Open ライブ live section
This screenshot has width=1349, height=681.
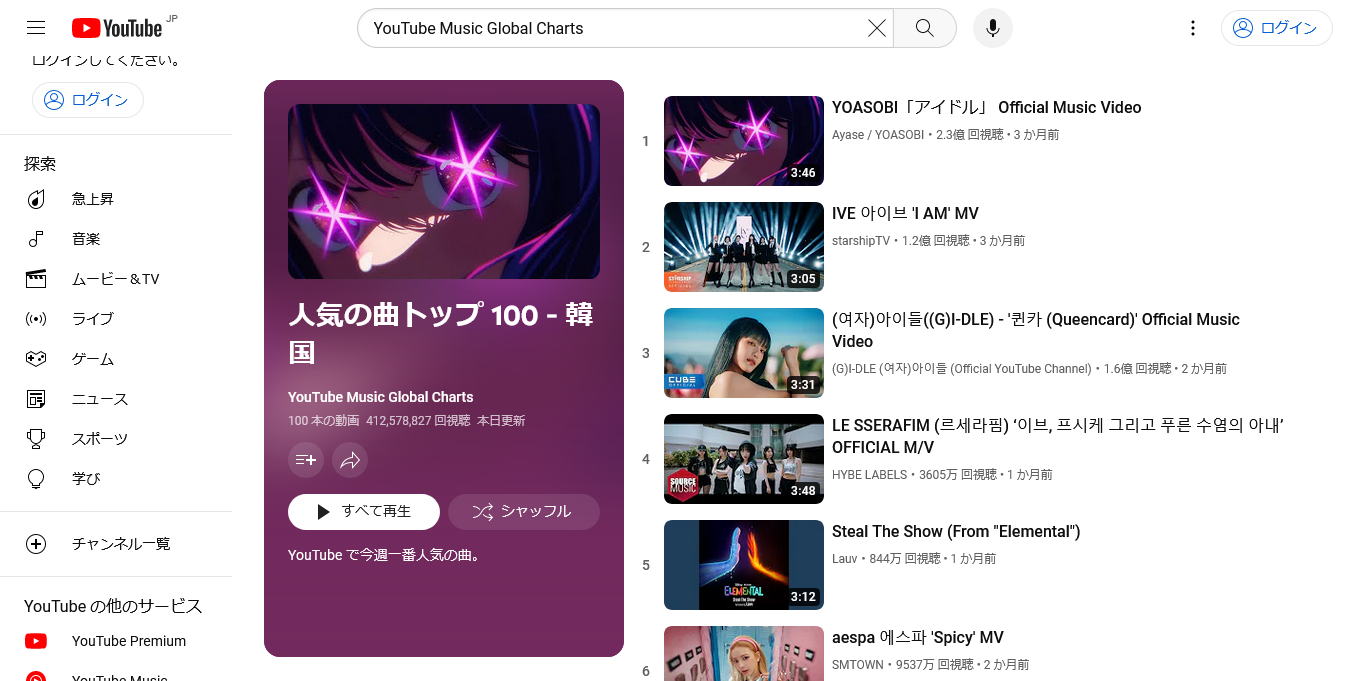coord(93,319)
